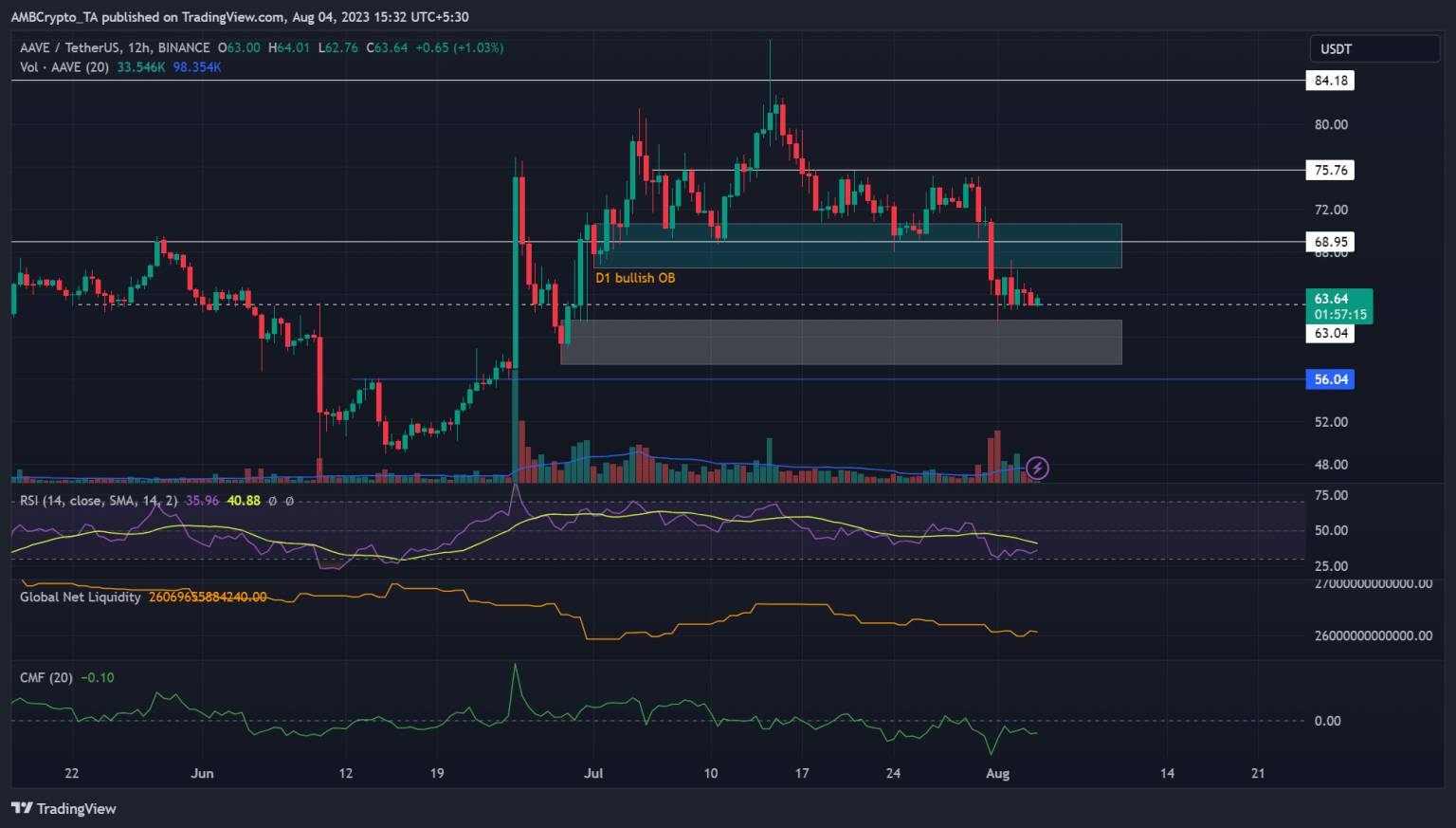
Task: Click the purple lightning bolt icon
Action: point(1037,467)
